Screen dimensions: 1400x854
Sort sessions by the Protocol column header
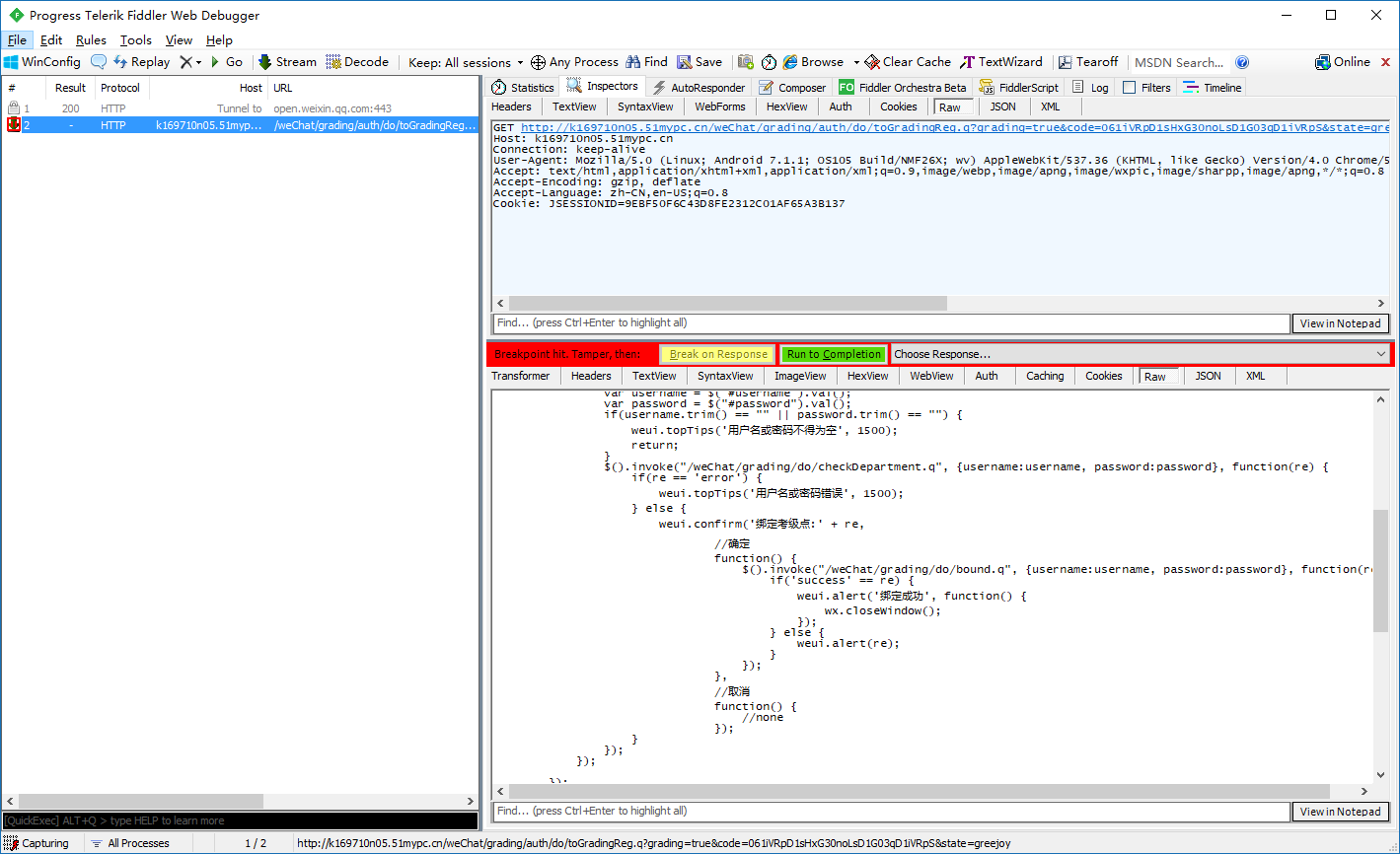pyautogui.click(x=120, y=88)
